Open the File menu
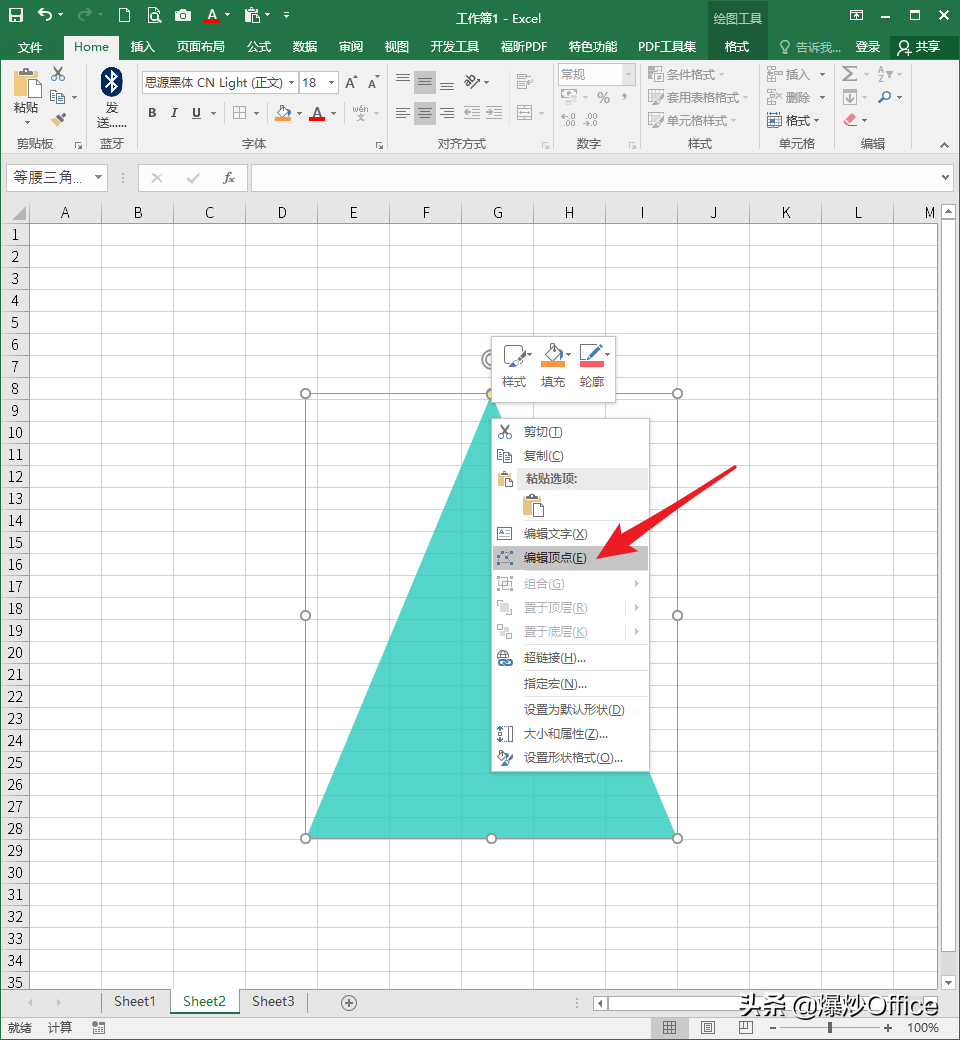The width and height of the screenshot is (960, 1040). tap(30, 47)
